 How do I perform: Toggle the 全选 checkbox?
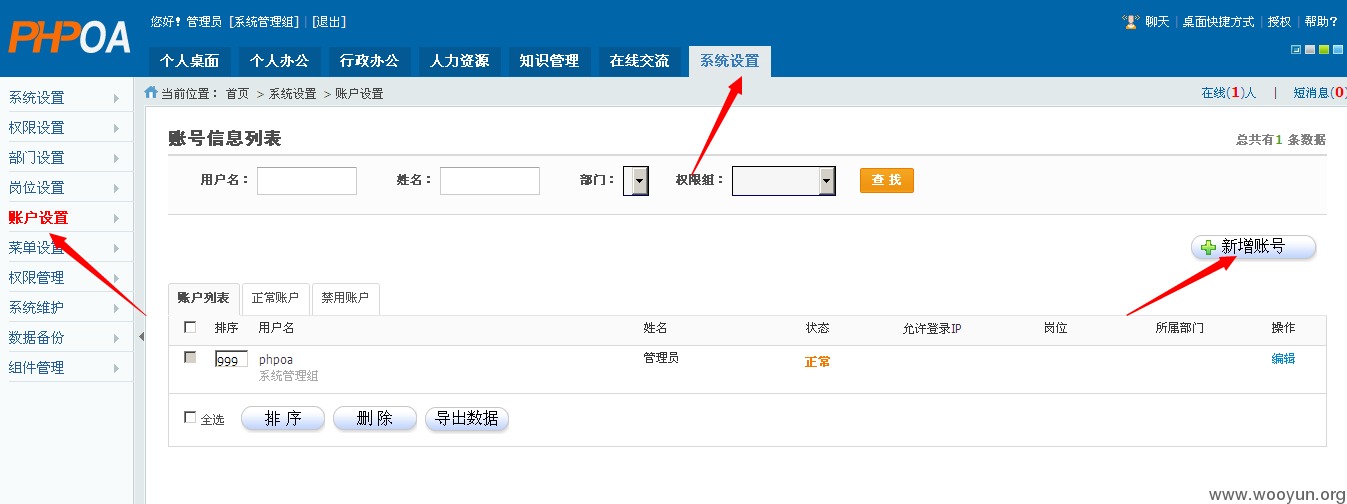coord(190,417)
